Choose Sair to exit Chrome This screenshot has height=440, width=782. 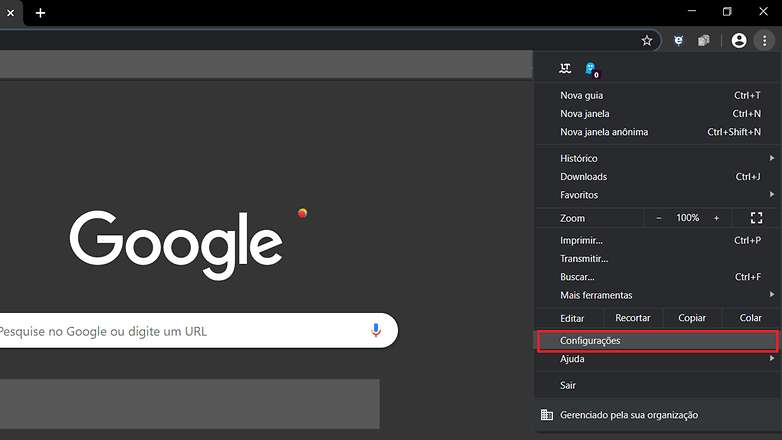coord(657,385)
